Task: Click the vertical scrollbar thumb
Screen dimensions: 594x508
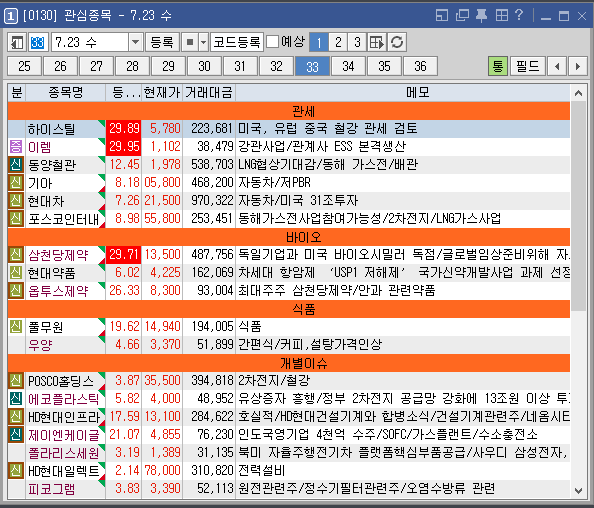Action: 578,206
